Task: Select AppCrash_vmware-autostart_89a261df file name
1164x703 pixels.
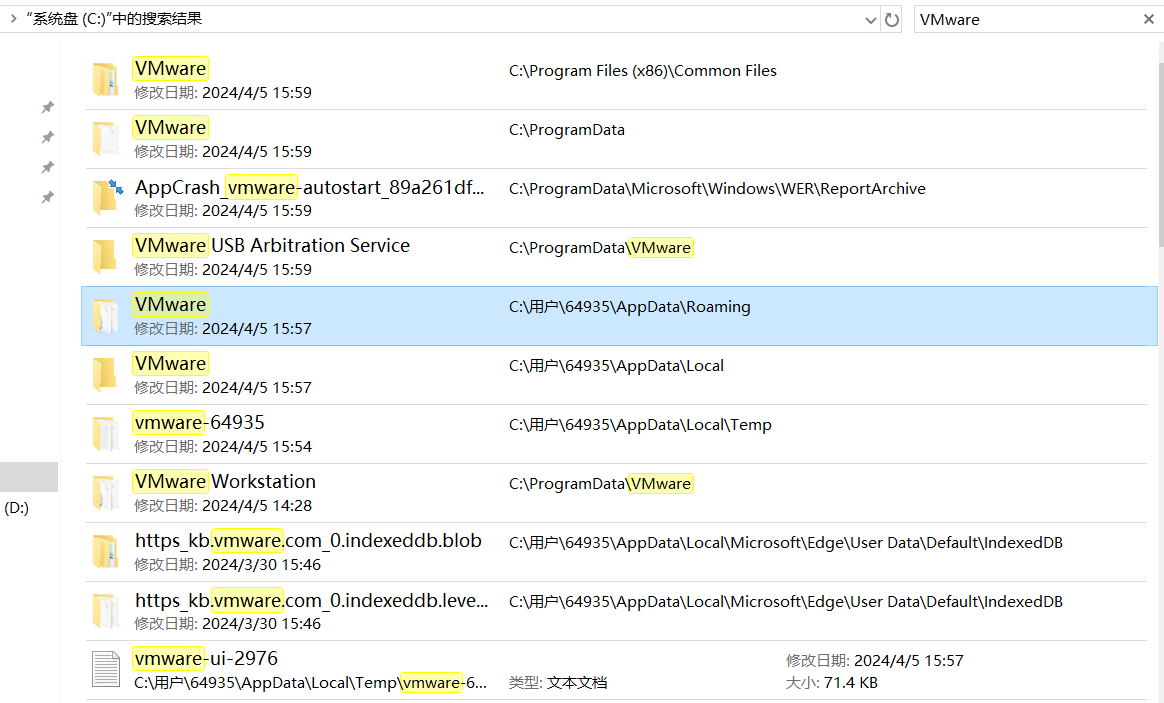Action: 310,187
